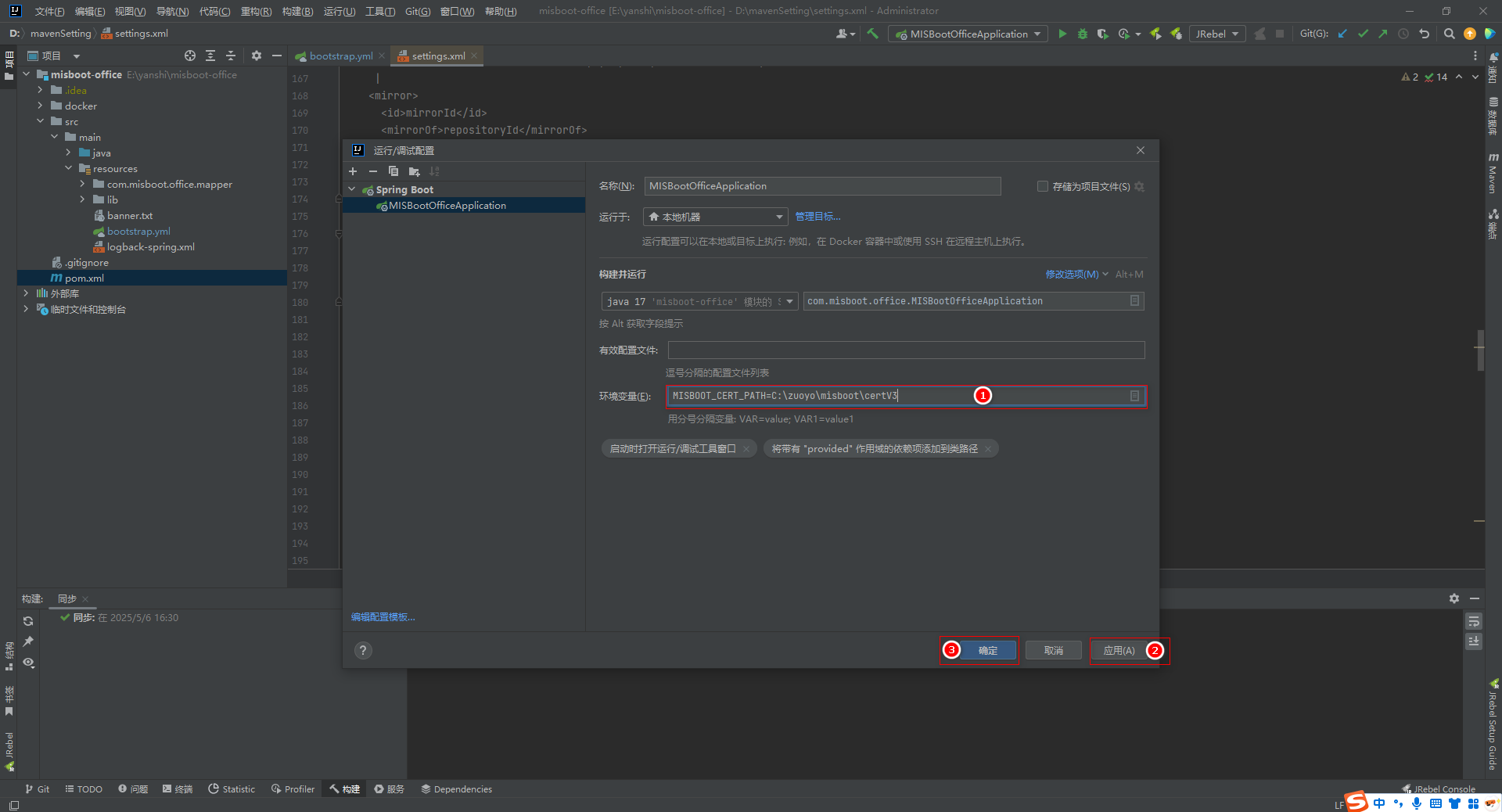
Task: Collapse all in project panel toolbar
Action: click(x=231, y=56)
